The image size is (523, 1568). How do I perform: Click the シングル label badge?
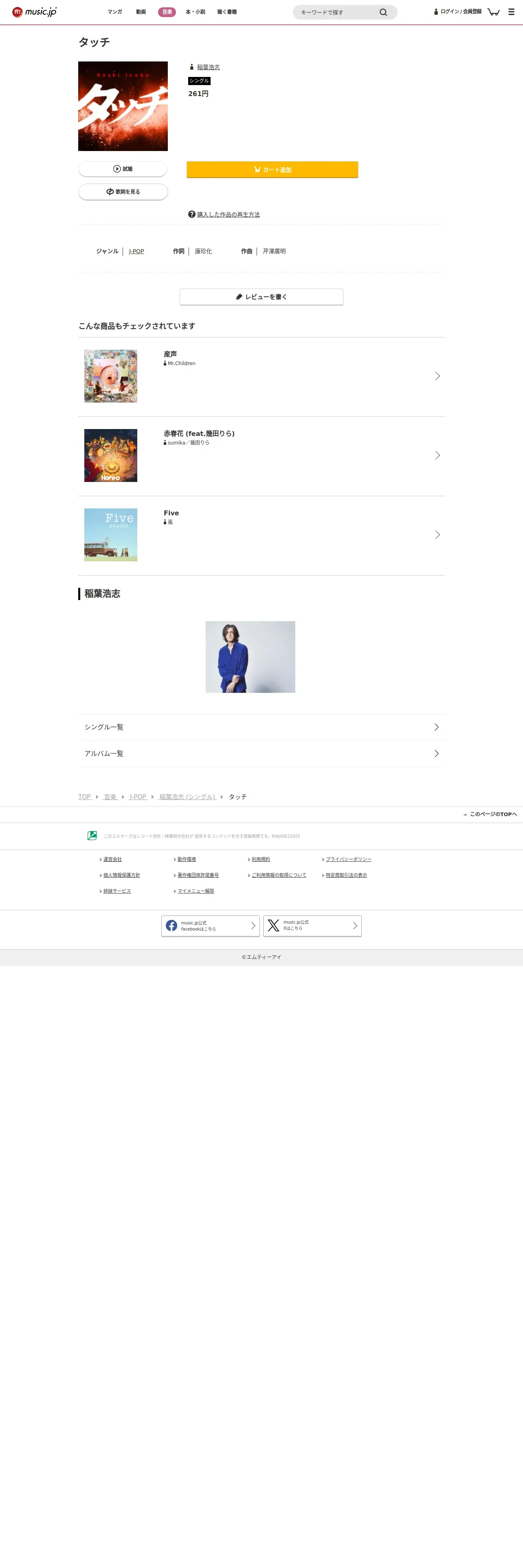click(199, 81)
